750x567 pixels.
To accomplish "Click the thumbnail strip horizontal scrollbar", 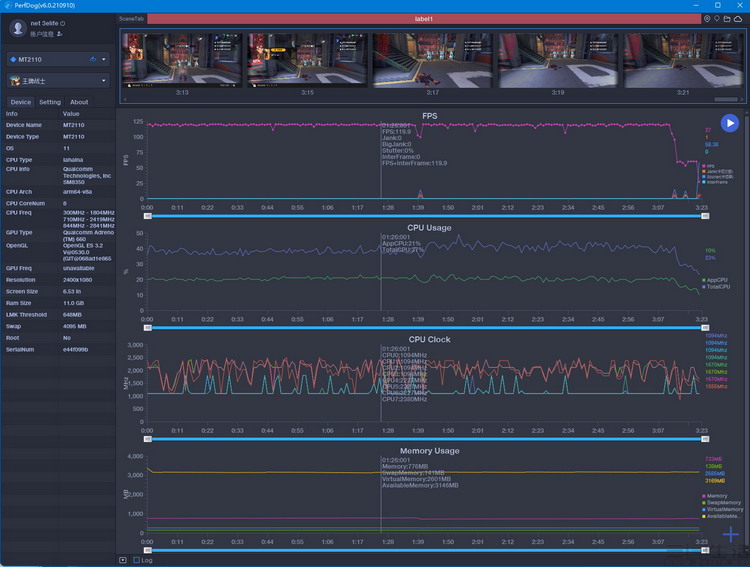I will coord(726,100).
